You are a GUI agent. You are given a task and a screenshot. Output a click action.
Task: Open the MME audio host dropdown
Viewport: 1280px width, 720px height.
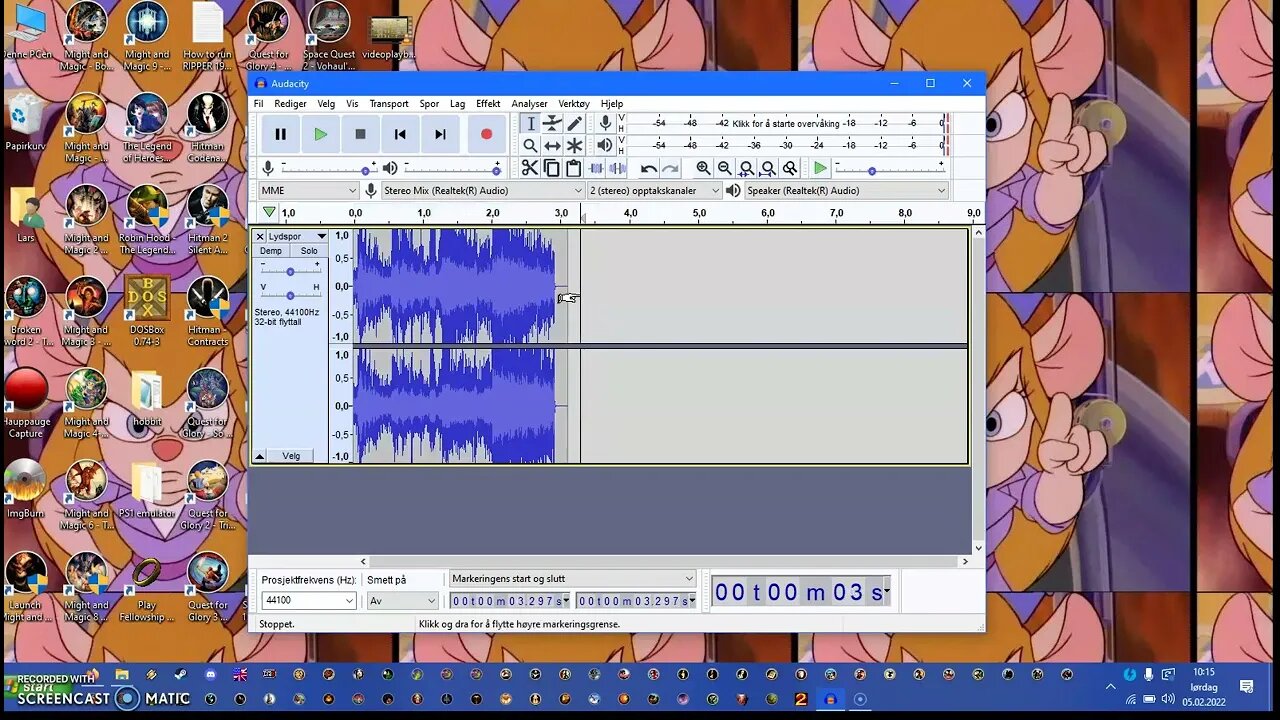(x=308, y=190)
